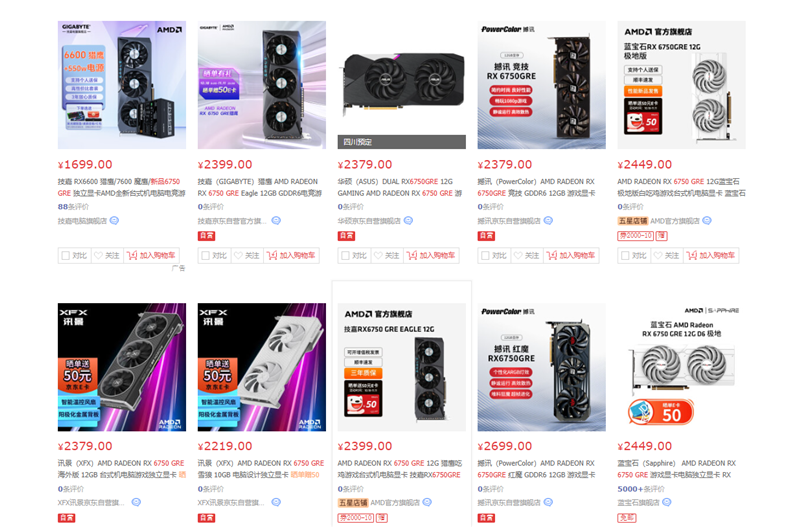
Task: Open chat icon beside XFX ¥2379 seller
Action: point(136,502)
